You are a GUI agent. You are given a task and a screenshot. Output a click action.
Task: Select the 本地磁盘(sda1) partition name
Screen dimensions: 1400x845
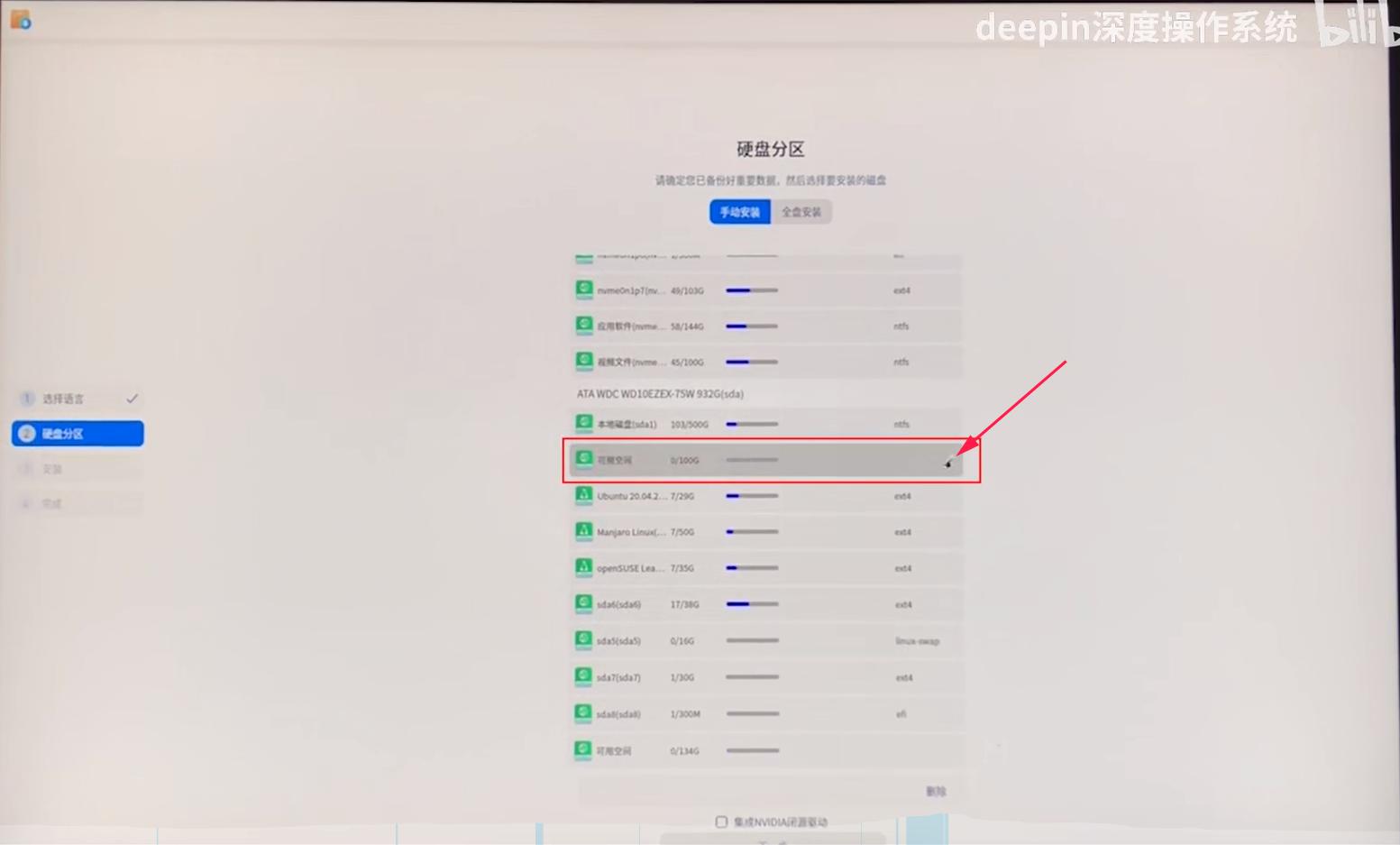[x=627, y=424]
